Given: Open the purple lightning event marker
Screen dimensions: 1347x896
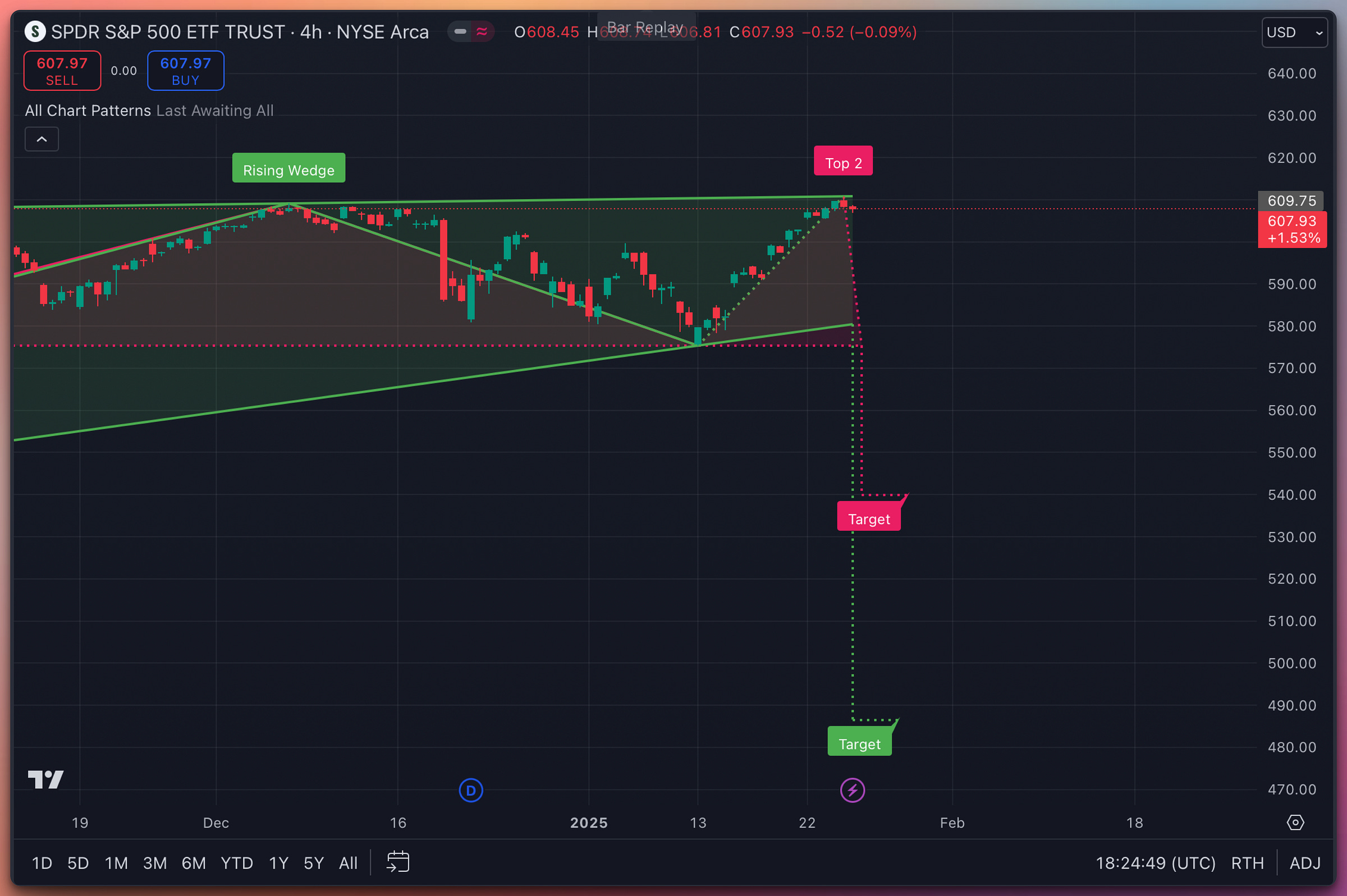Looking at the screenshot, I should click(x=852, y=791).
